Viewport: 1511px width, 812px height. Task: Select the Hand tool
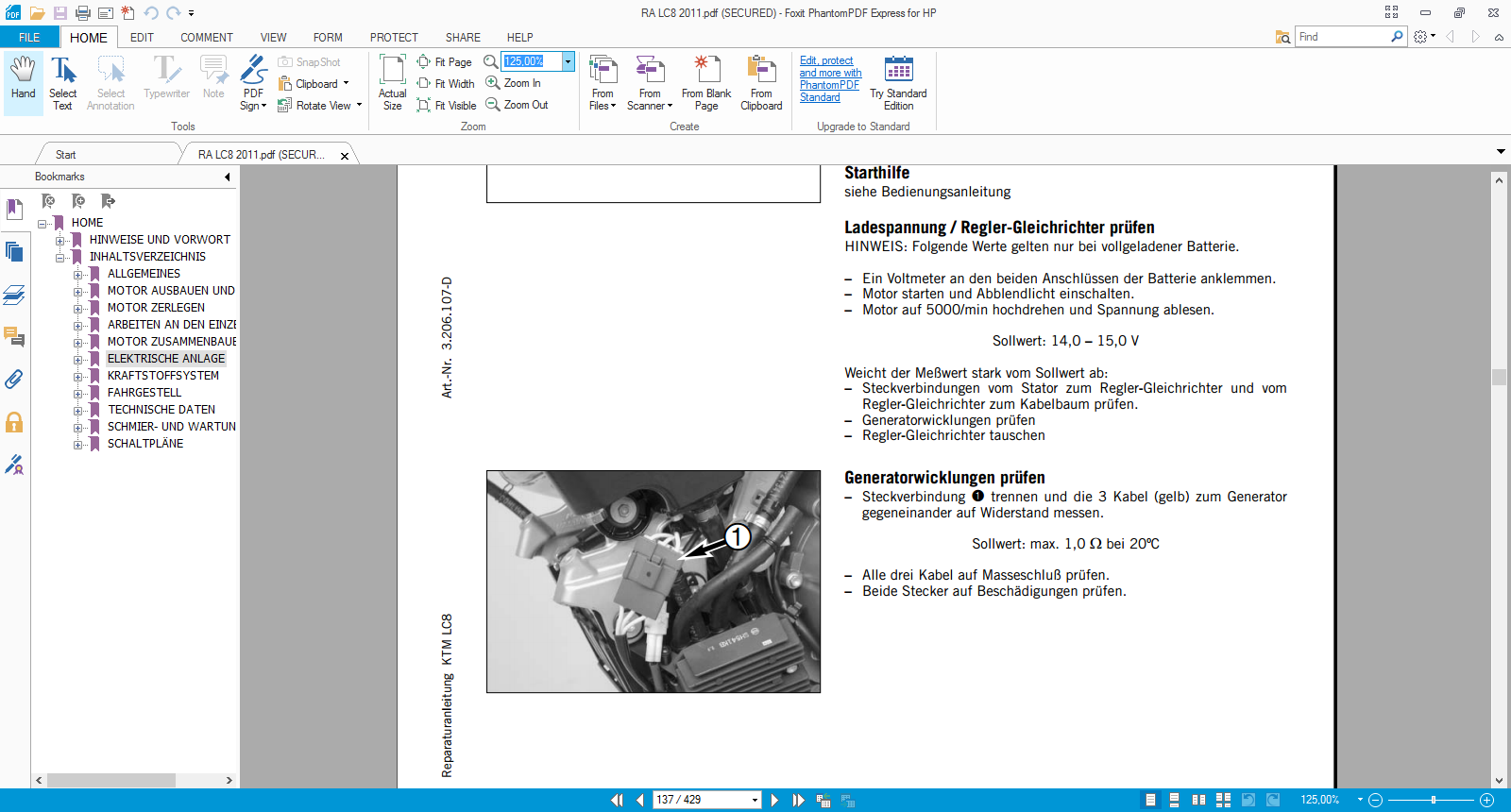[x=23, y=79]
